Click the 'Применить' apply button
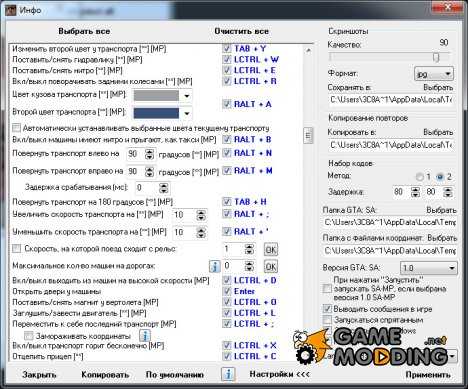The image size is (468, 389). pos(428,375)
